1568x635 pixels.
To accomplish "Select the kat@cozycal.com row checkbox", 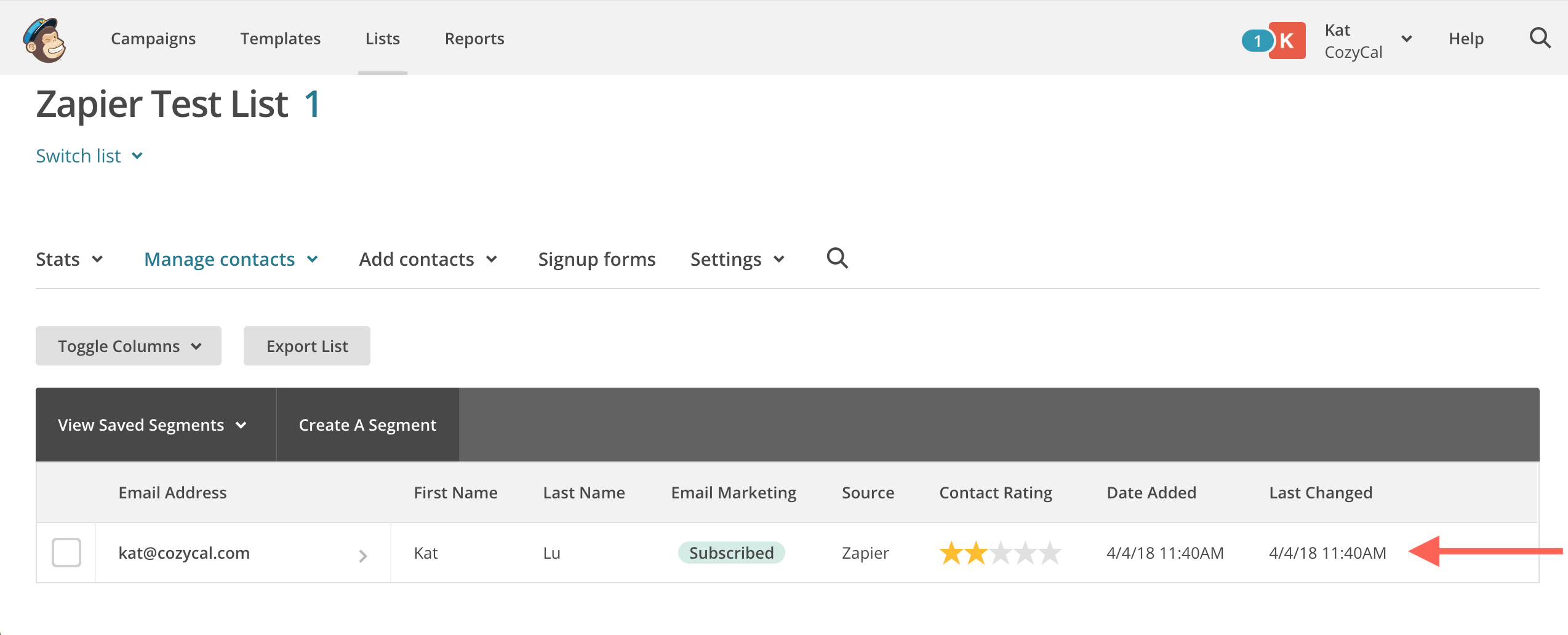I will pyautogui.click(x=66, y=553).
